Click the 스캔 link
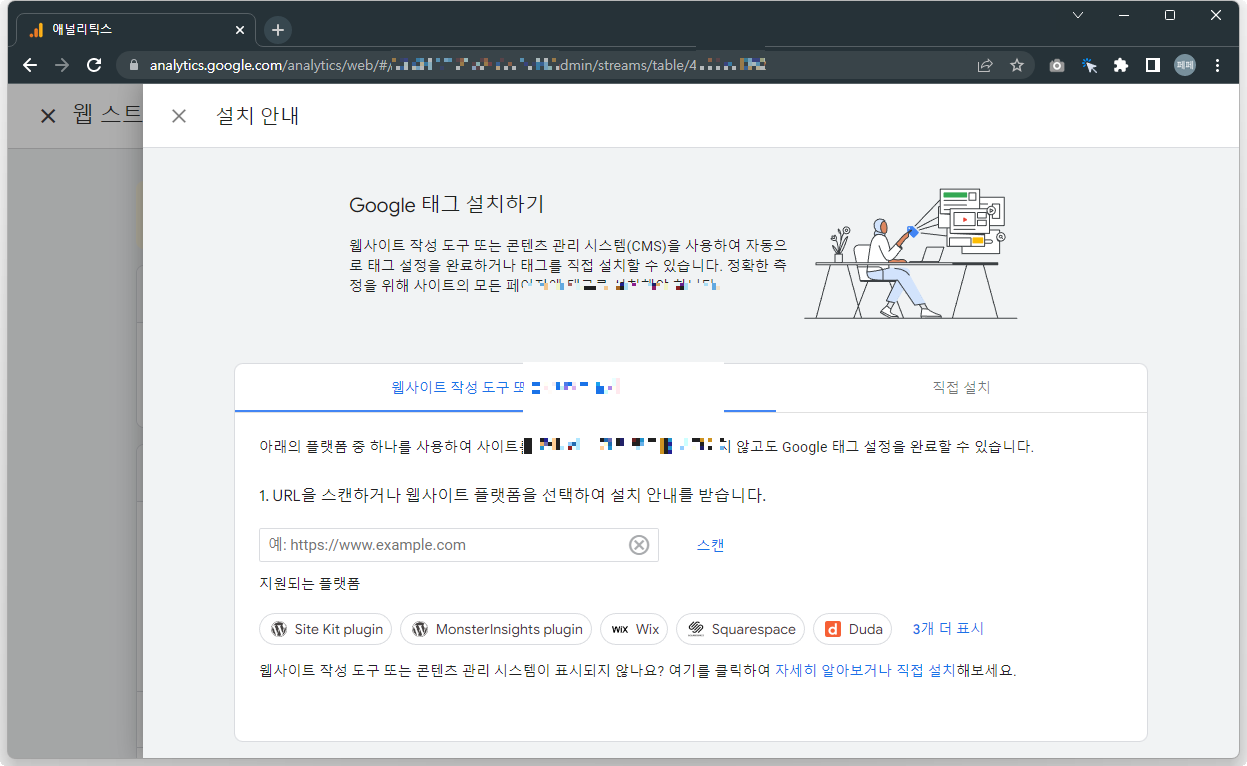 tap(709, 544)
